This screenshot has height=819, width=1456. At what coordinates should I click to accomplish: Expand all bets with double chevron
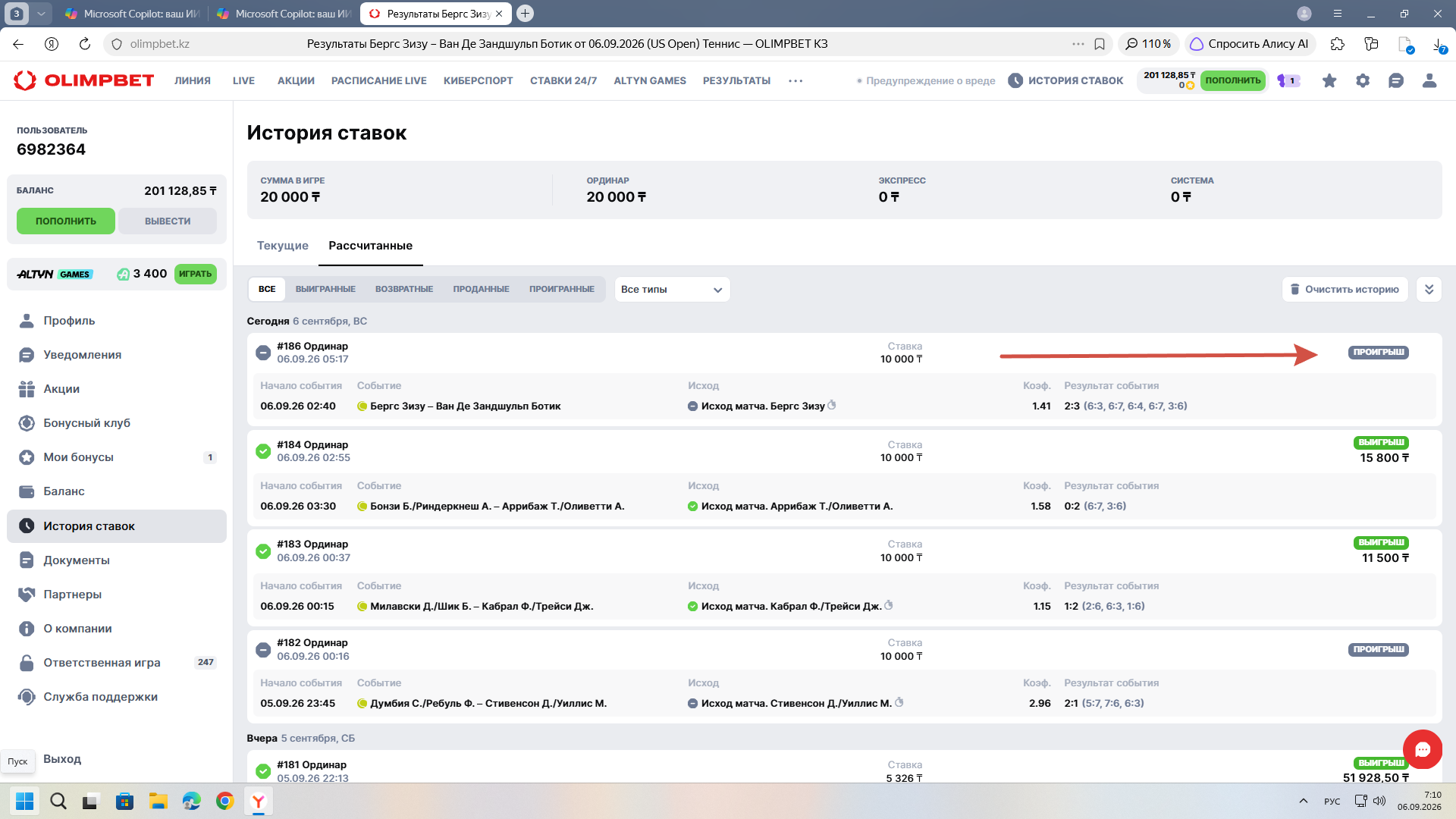(x=1429, y=289)
